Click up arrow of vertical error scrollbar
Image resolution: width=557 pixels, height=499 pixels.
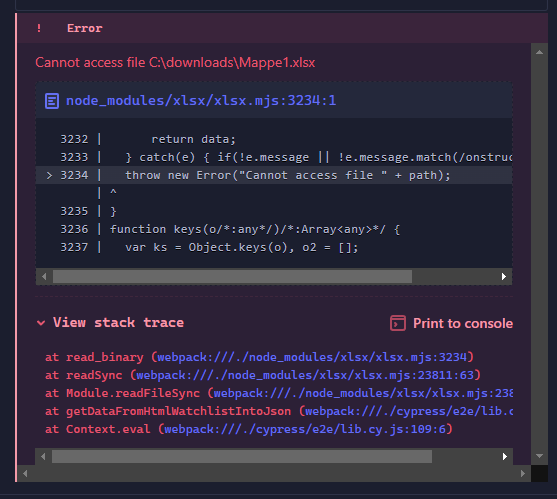pos(539,53)
